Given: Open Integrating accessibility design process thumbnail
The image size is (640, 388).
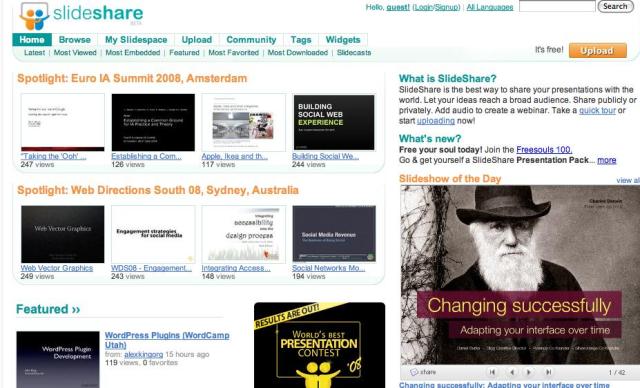Looking at the screenshot, I should click(244, 234).
